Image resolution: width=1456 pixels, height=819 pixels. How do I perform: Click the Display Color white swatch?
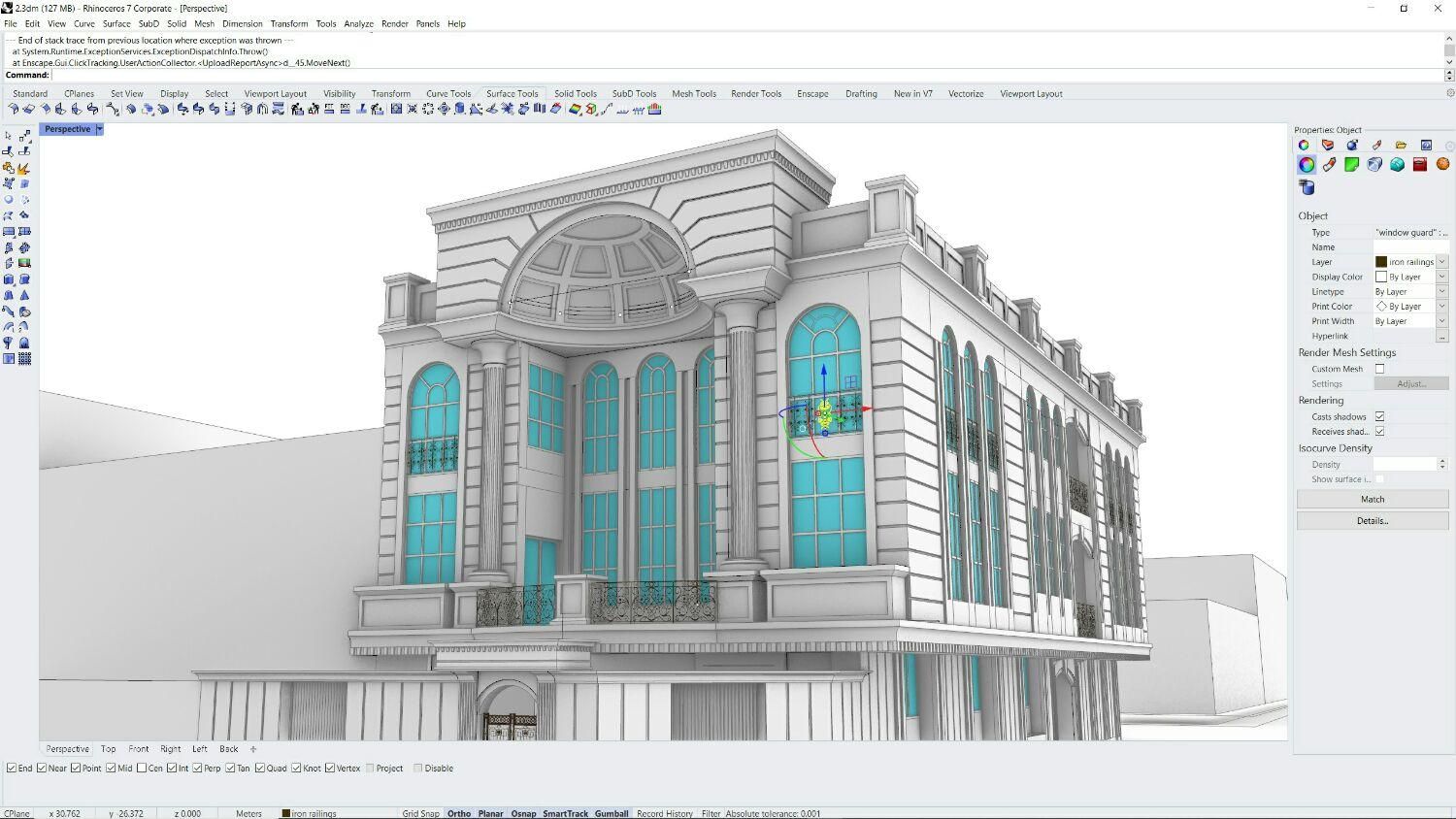tap(1381, 277)
